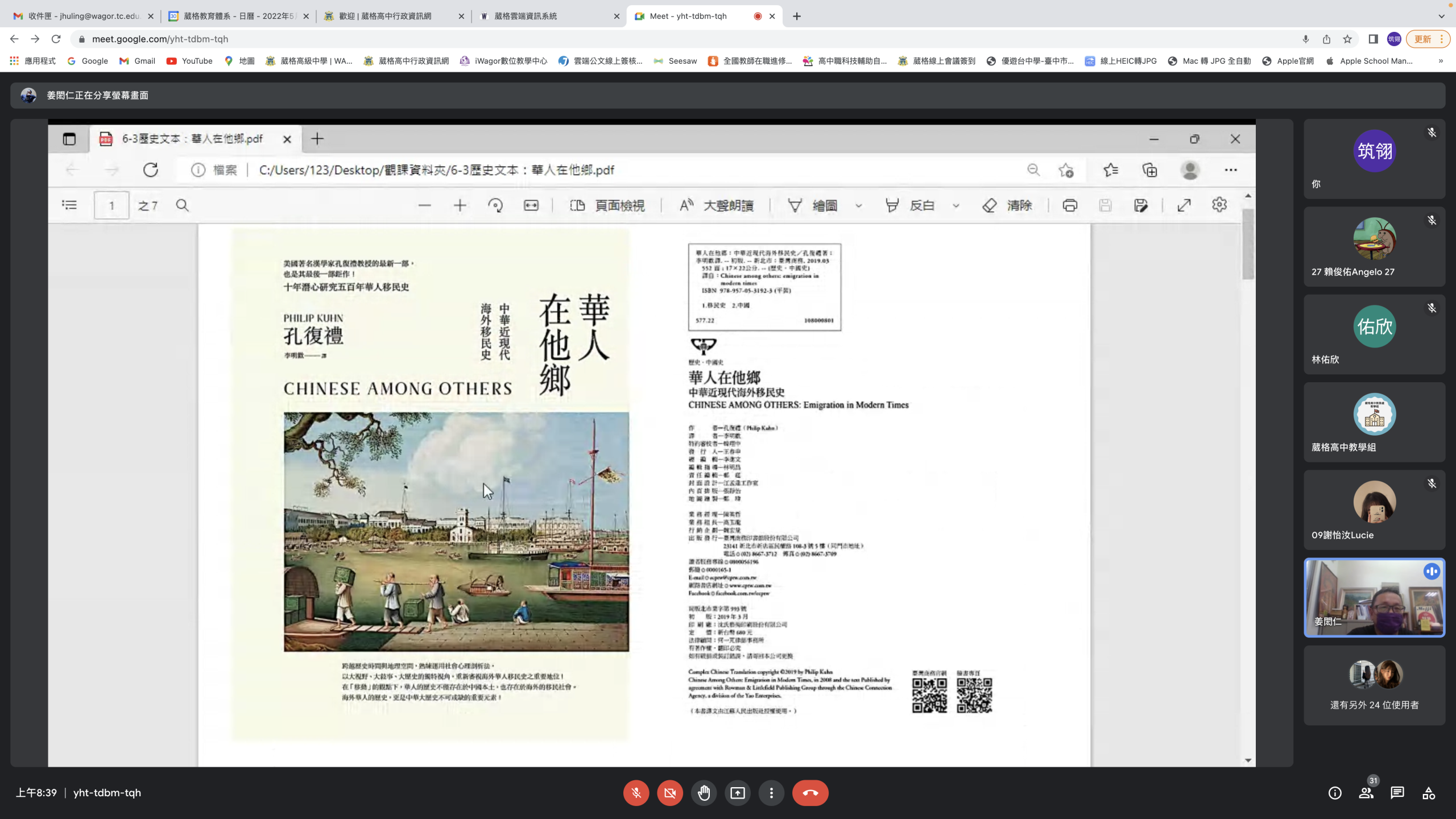Click the 更新 Chrome update button

(1422, 39)
